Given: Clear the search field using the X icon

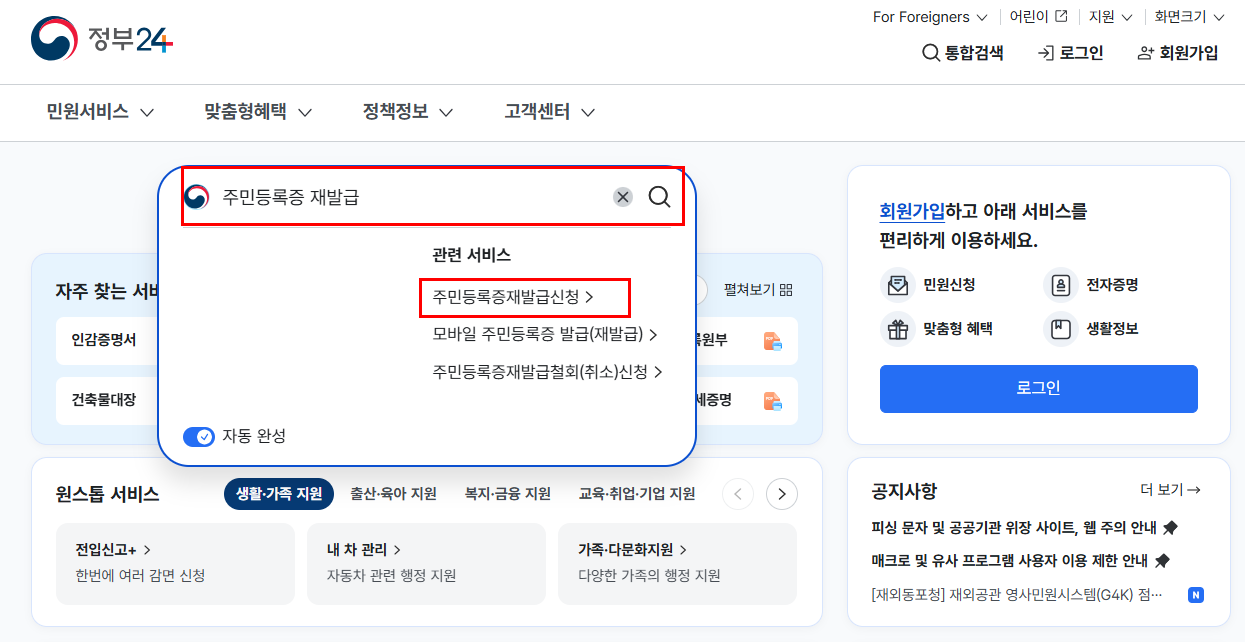Looking at the screenshot, I should 623,197.
